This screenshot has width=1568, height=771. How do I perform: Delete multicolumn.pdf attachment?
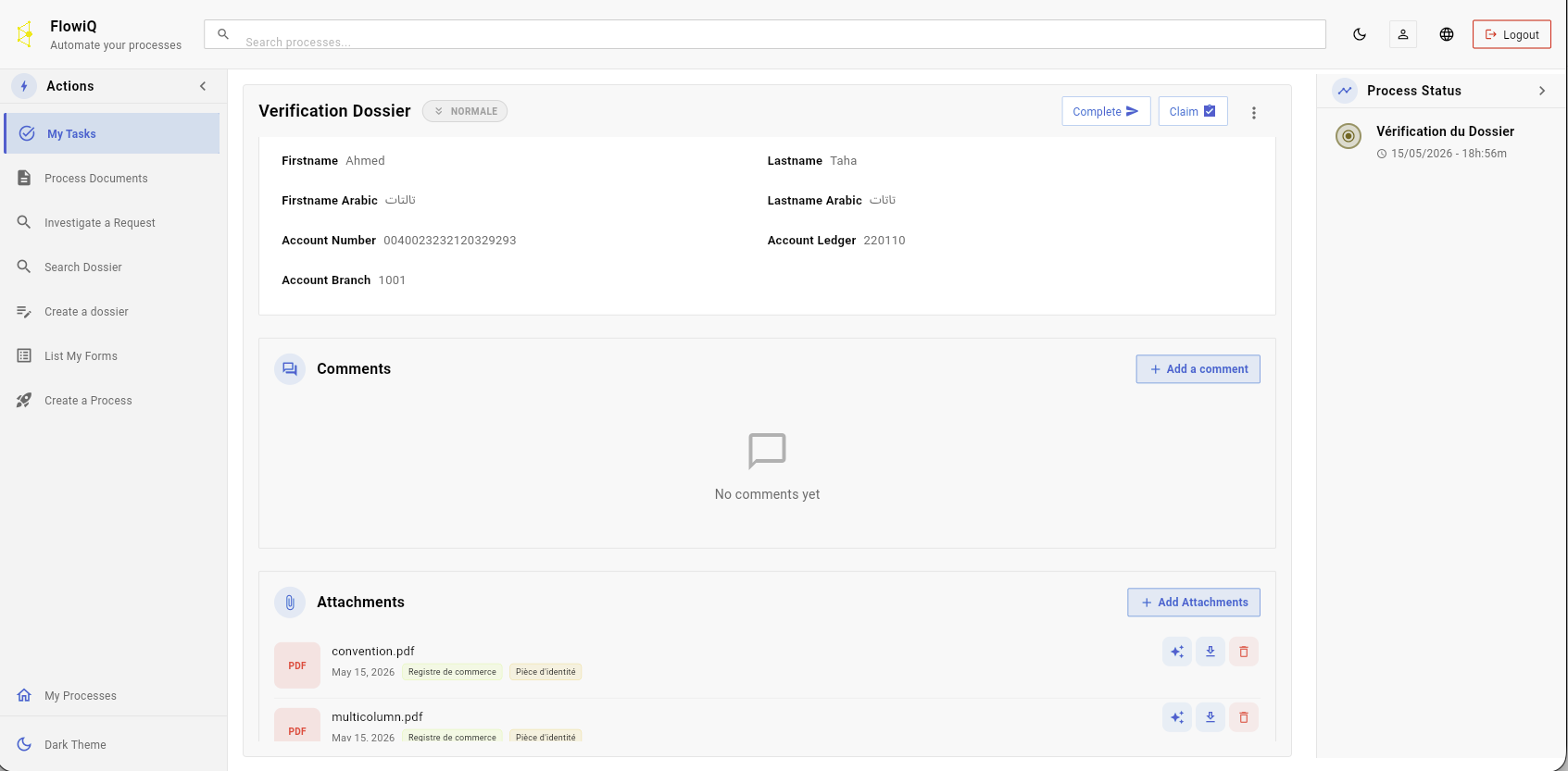1244,717
